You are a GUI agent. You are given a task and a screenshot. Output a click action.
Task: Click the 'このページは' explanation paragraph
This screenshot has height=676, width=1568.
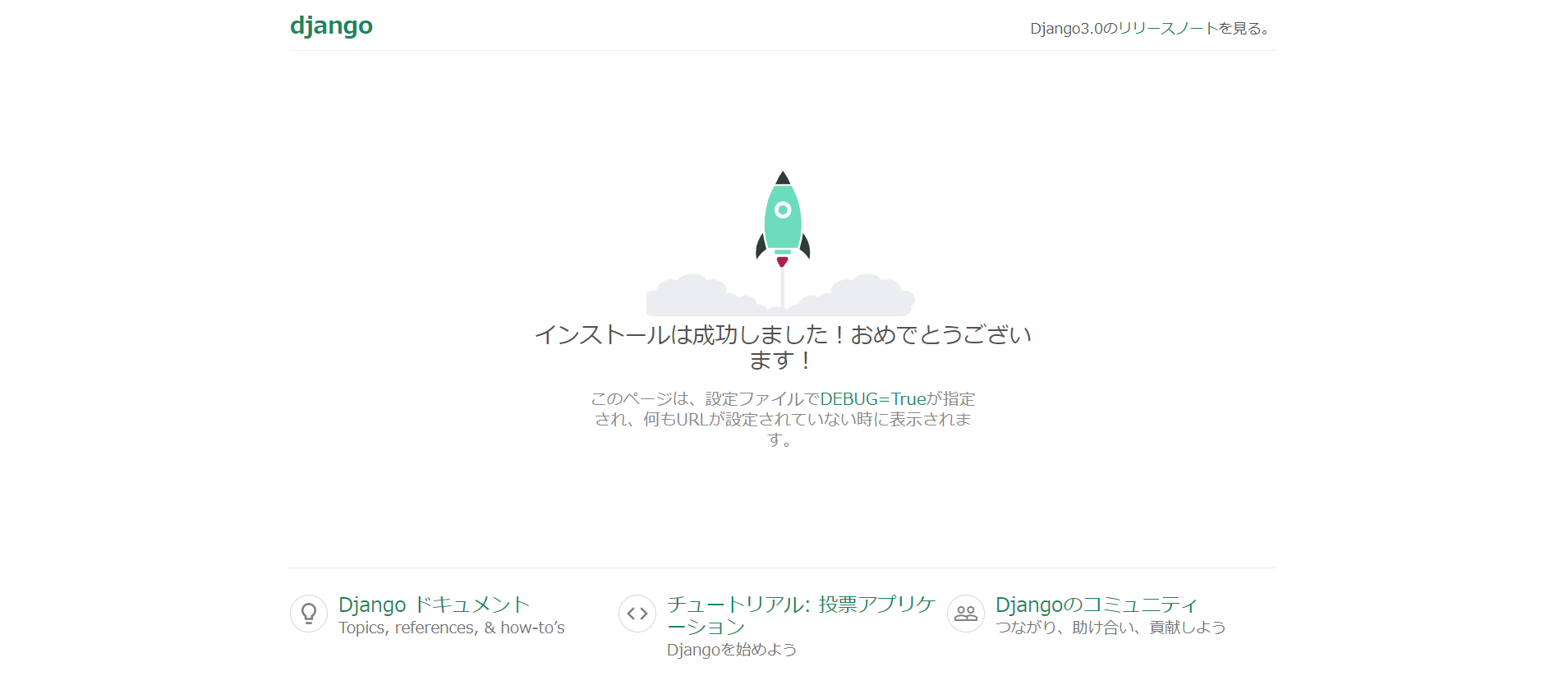pyautogui.click(x=782, y=419)
